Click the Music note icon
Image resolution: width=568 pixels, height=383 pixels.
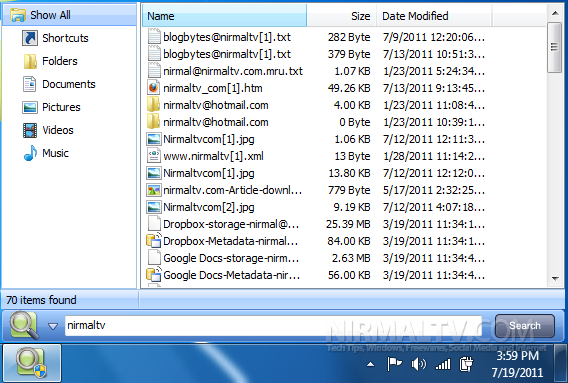30,153
